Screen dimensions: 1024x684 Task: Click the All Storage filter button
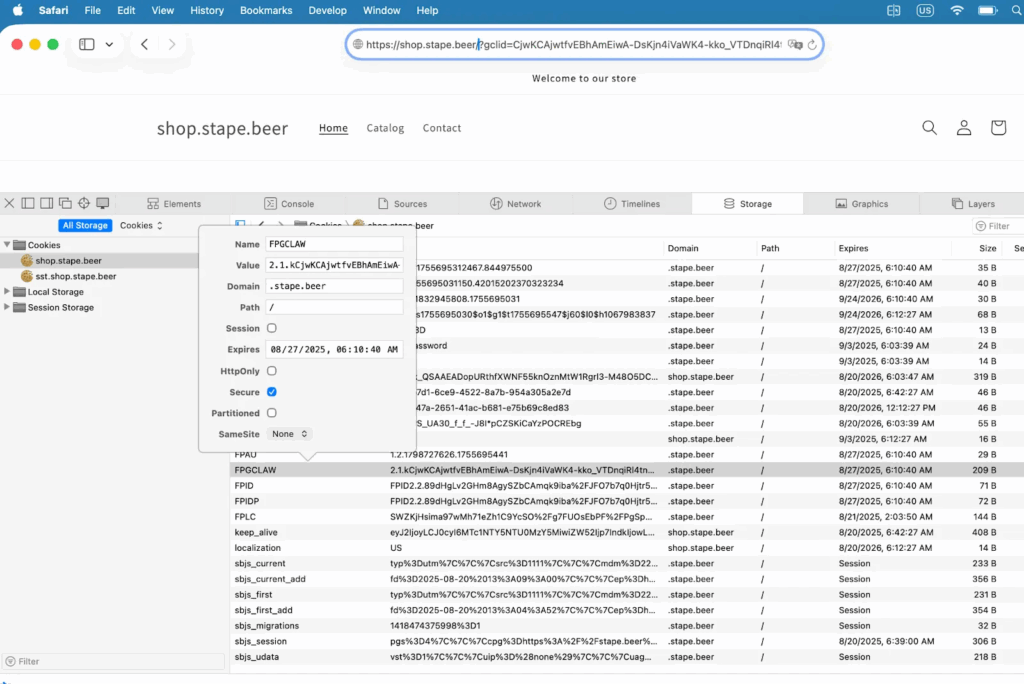[85, 226]
